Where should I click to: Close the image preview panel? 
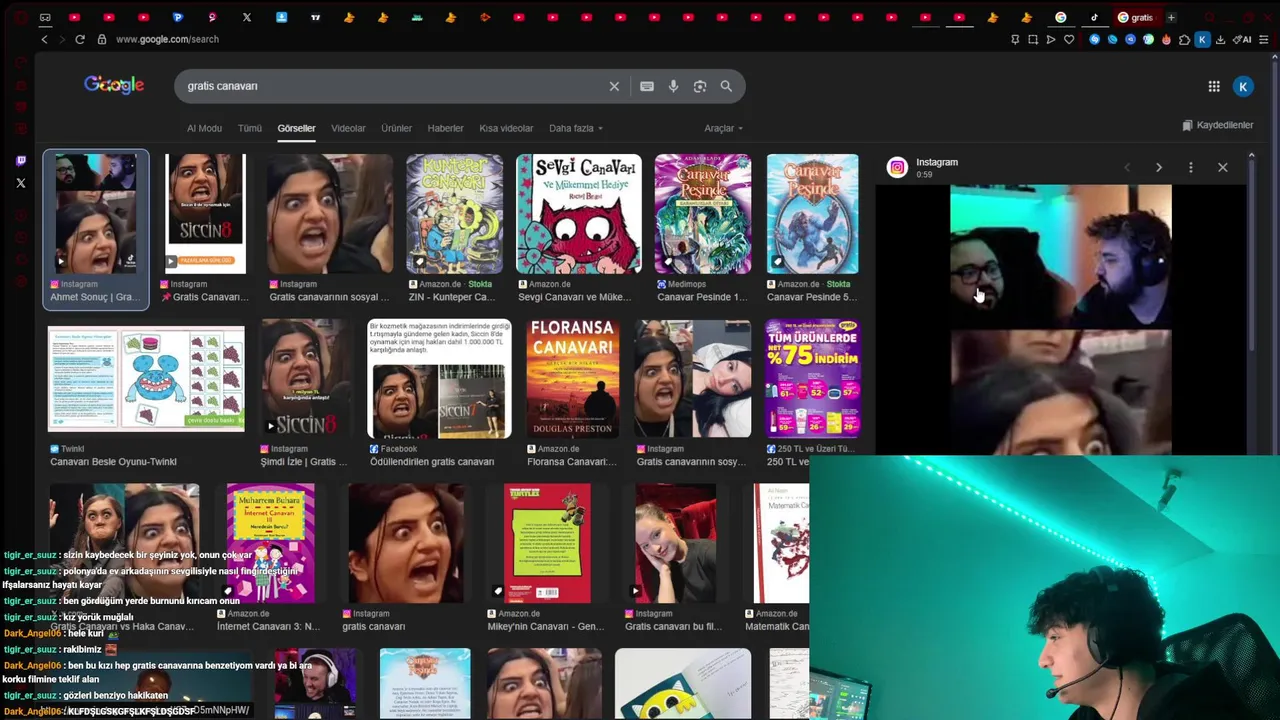(1222, 167)
